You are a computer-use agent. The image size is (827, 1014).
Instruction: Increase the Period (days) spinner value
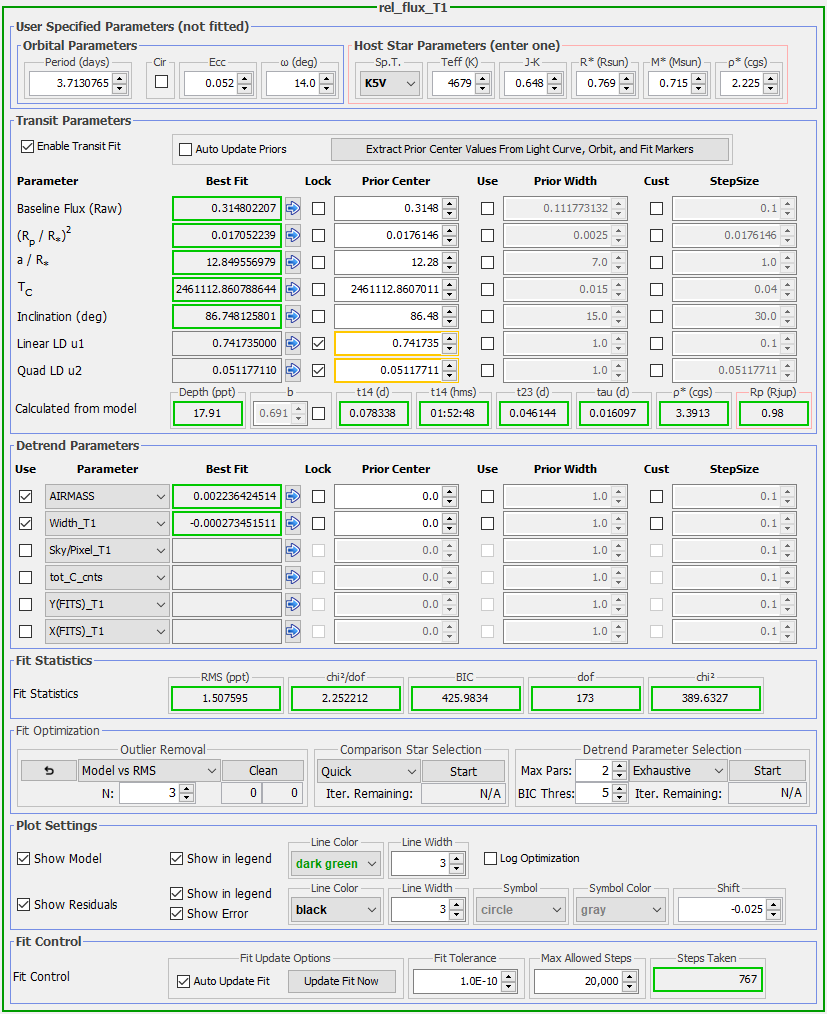[119, 79]
